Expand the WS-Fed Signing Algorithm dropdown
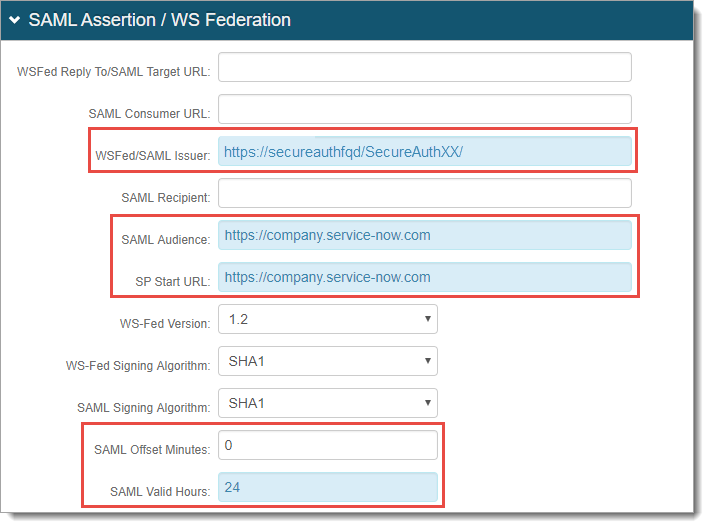Viewport: 709px width, 528px height. [x=328, y=361]
